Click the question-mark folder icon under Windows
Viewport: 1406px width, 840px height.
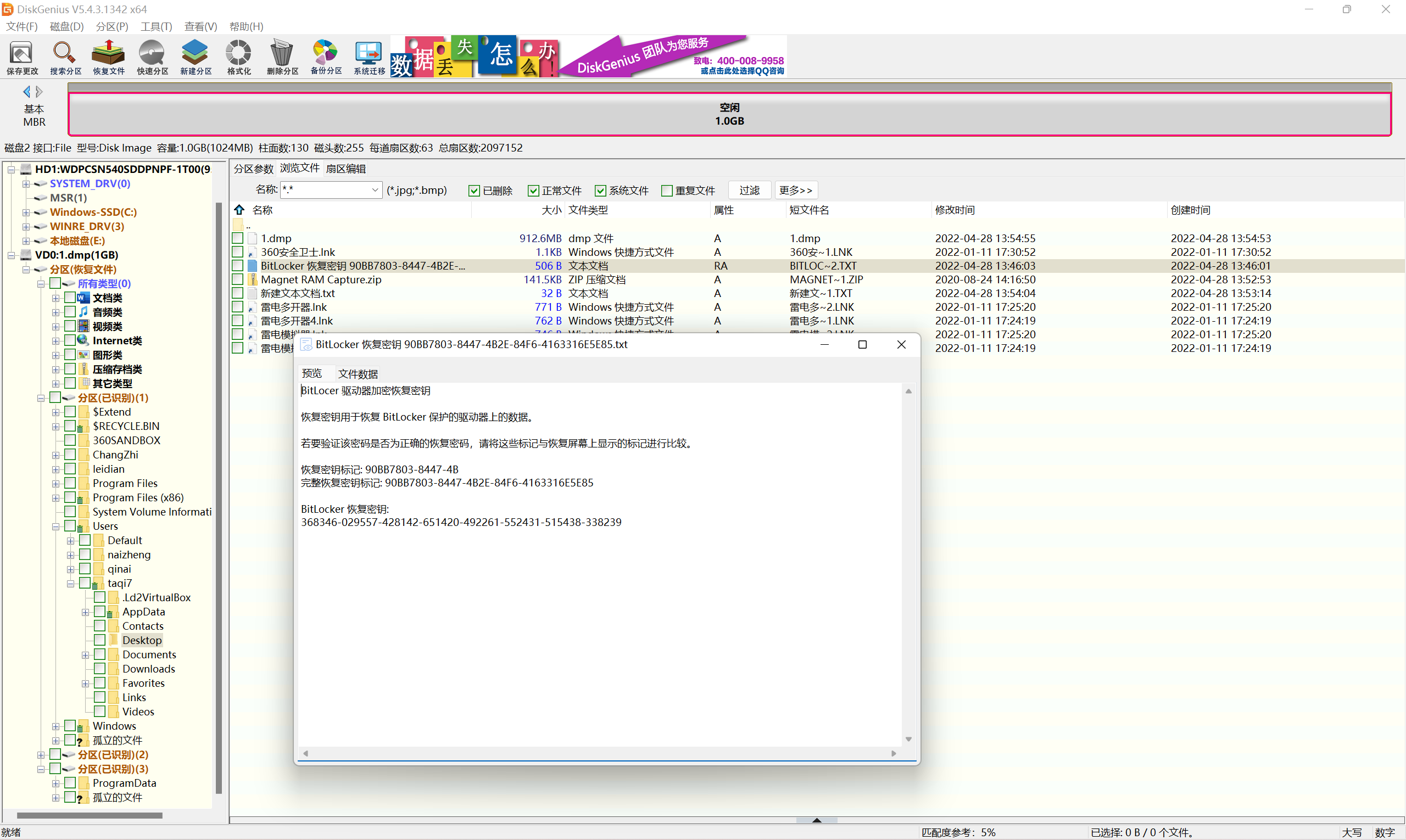[x=83, y=741]
